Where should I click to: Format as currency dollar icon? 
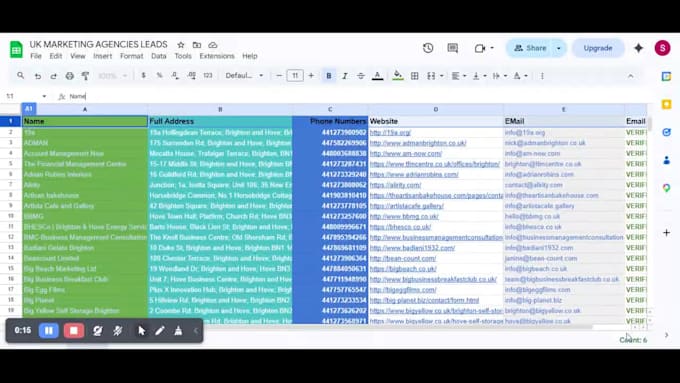[x=144, y=75]
